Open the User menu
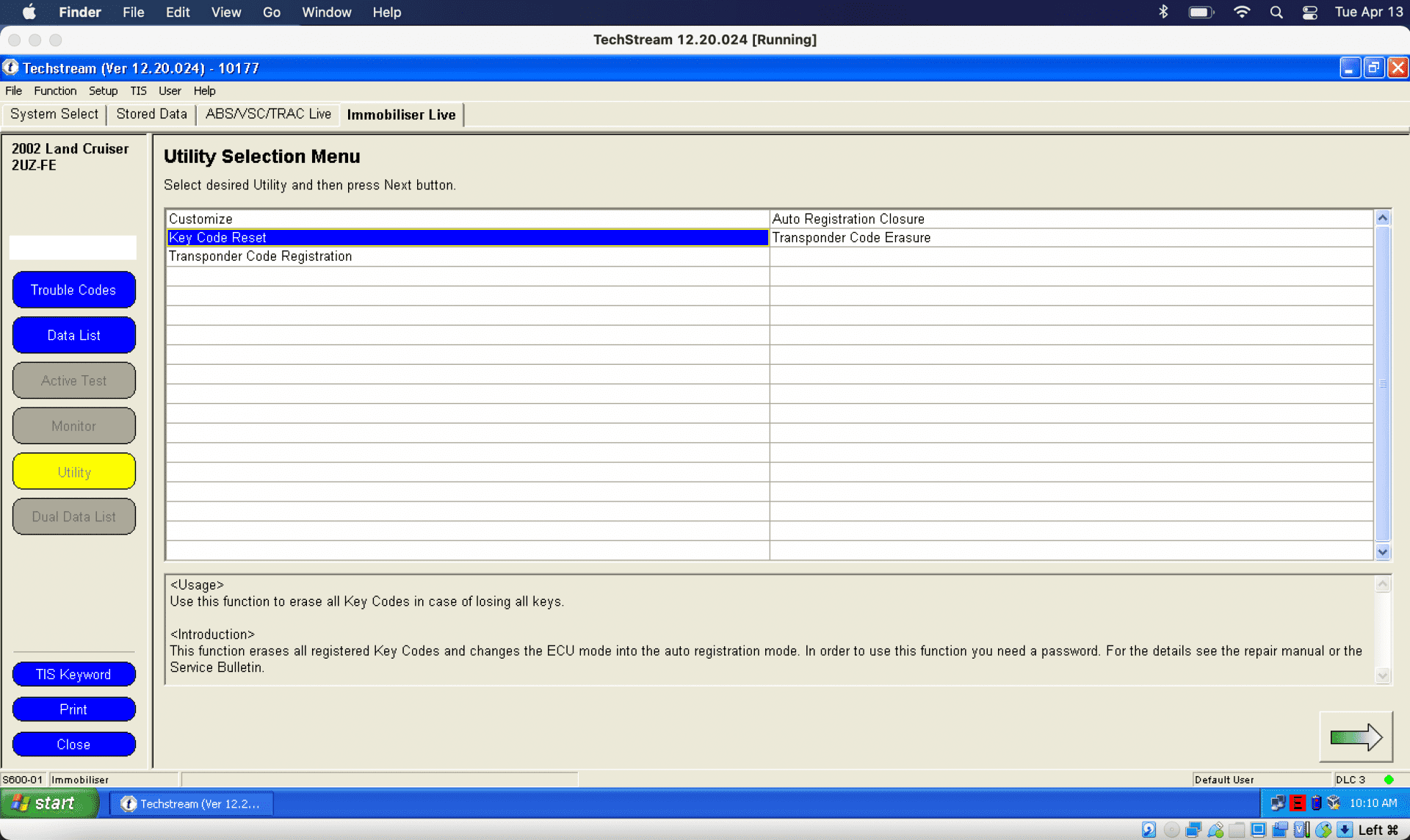Image resolution: width=1410 pixels, height=840 pixels. pyautogui.click(x=170, y=90)
